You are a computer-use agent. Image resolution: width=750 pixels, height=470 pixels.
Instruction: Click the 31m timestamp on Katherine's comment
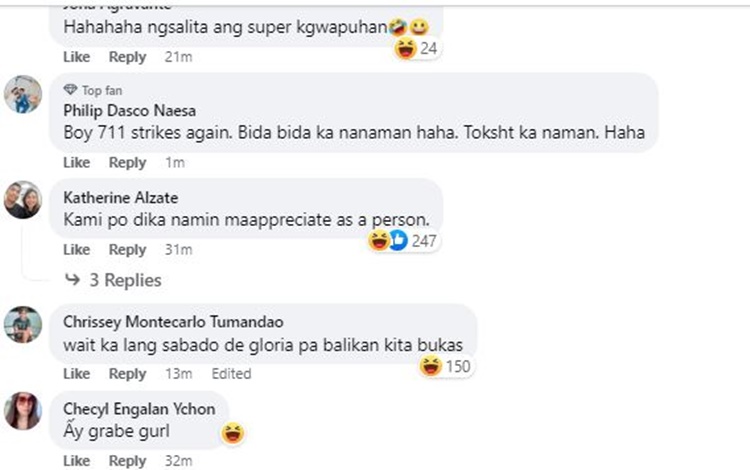point(178,249)
